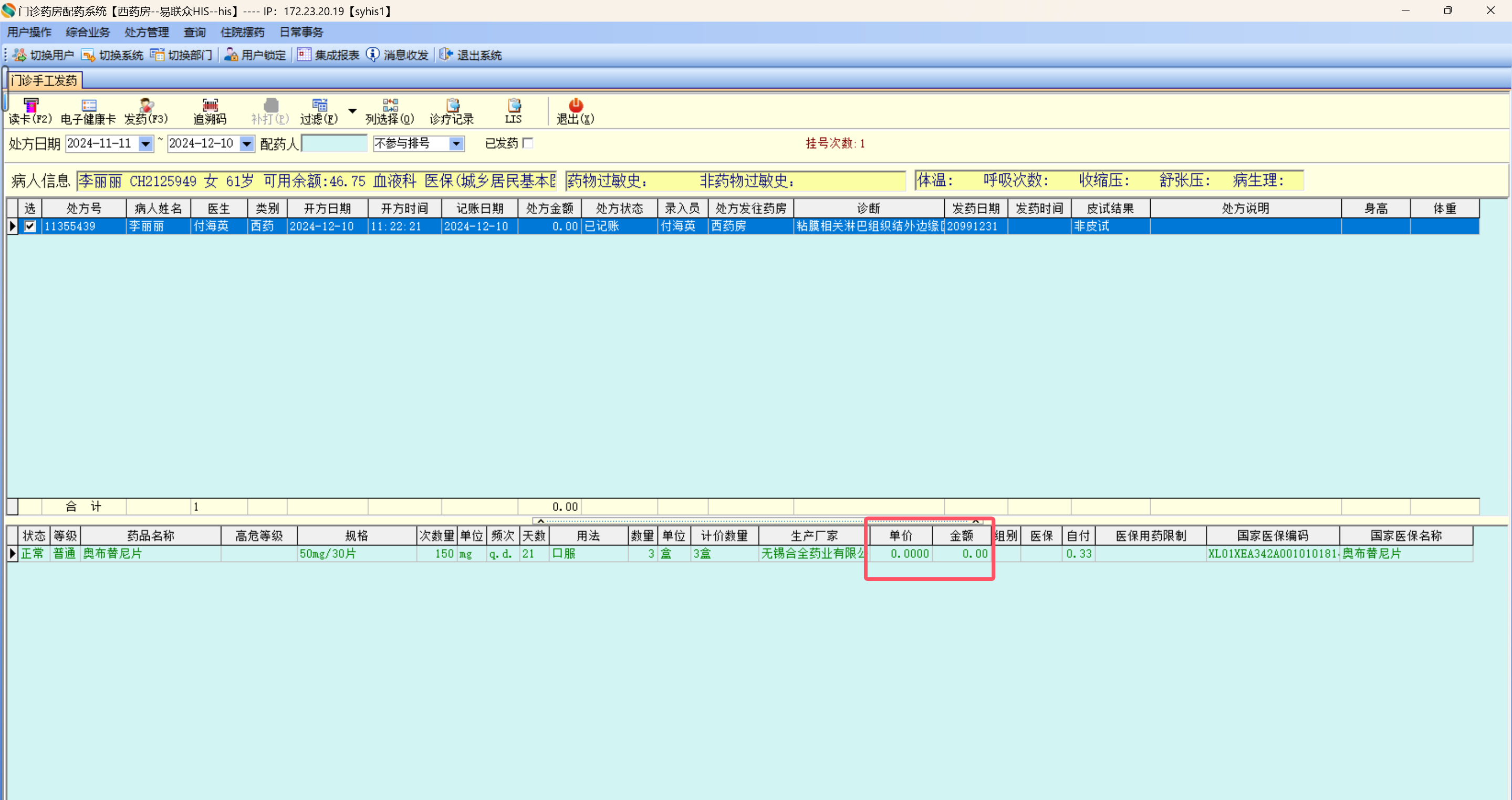Open the 追溯码 barcode trace tool
The height and width of the screenshot is (800, 1512).
tap(210, 110)
